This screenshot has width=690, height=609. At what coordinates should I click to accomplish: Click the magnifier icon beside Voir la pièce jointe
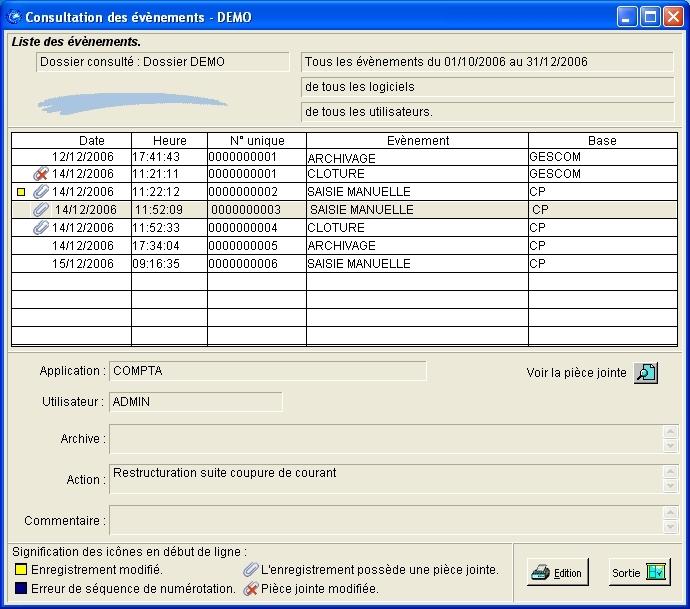646,373
